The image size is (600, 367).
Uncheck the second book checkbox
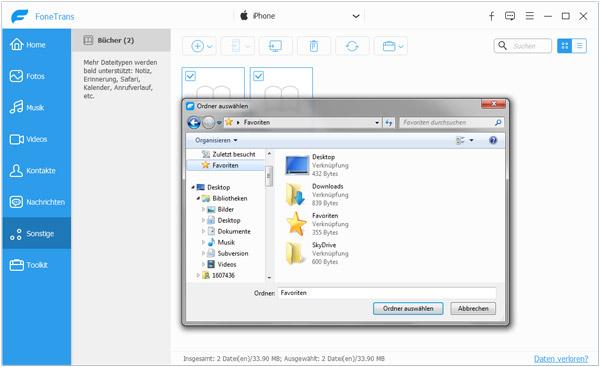(x=259, y=76)
